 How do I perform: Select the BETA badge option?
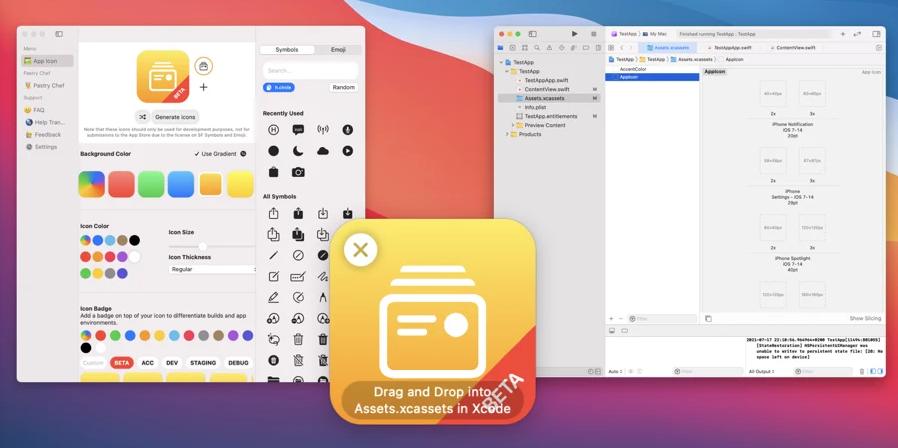pyautogui.click(x=121, y=363)
